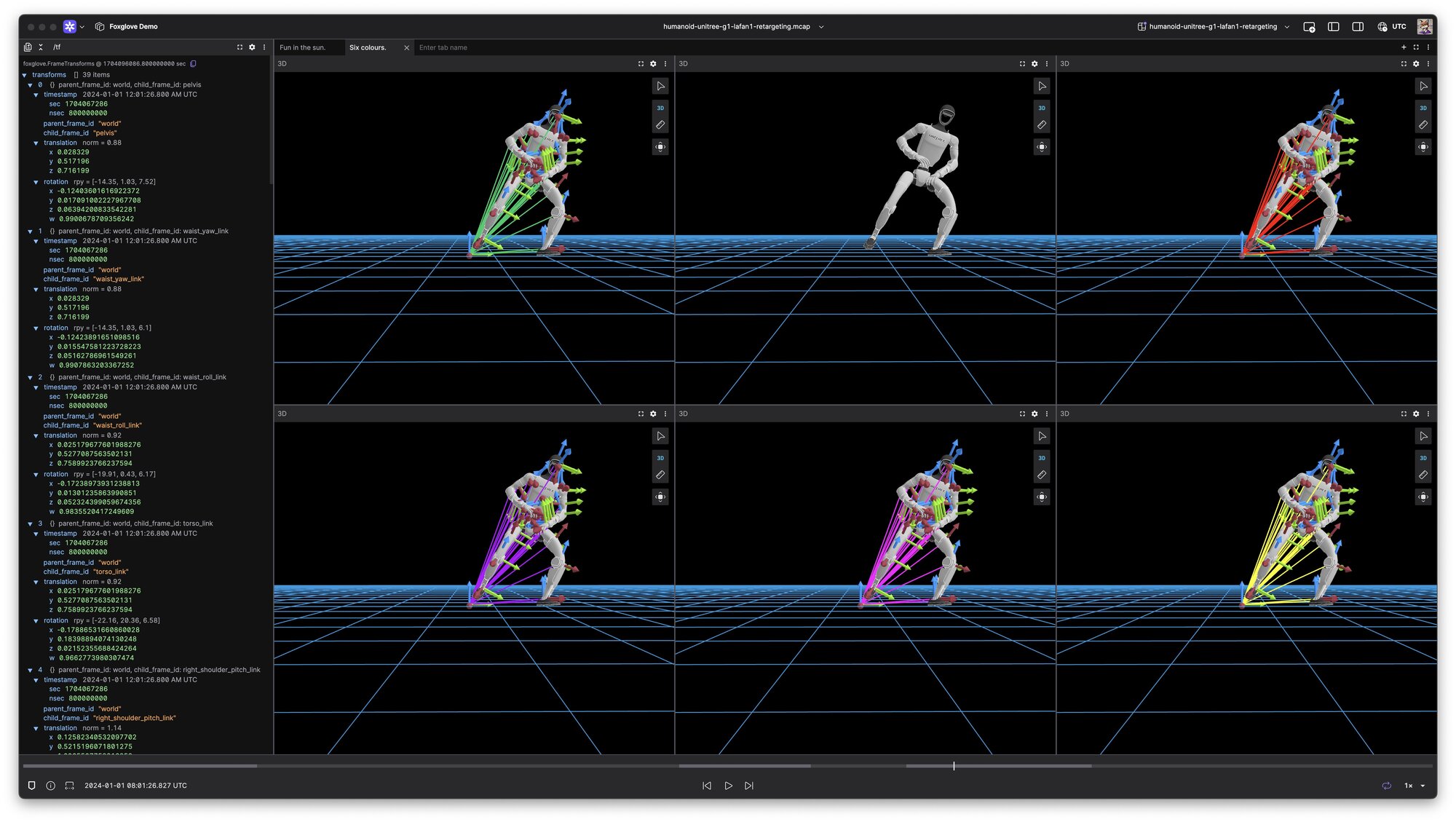This screenshot has height=822, width=1456.
Task: Open settings gear of bottom-middle 3D panel
Action: point(1034,414)
